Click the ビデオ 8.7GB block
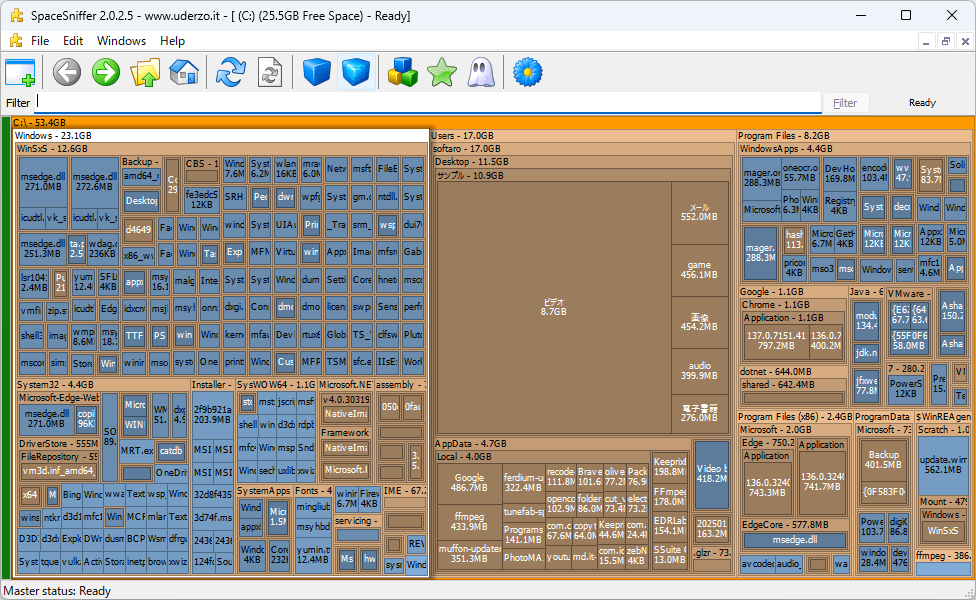The width and height of the screenshot is (976, 600). [553, 307]
